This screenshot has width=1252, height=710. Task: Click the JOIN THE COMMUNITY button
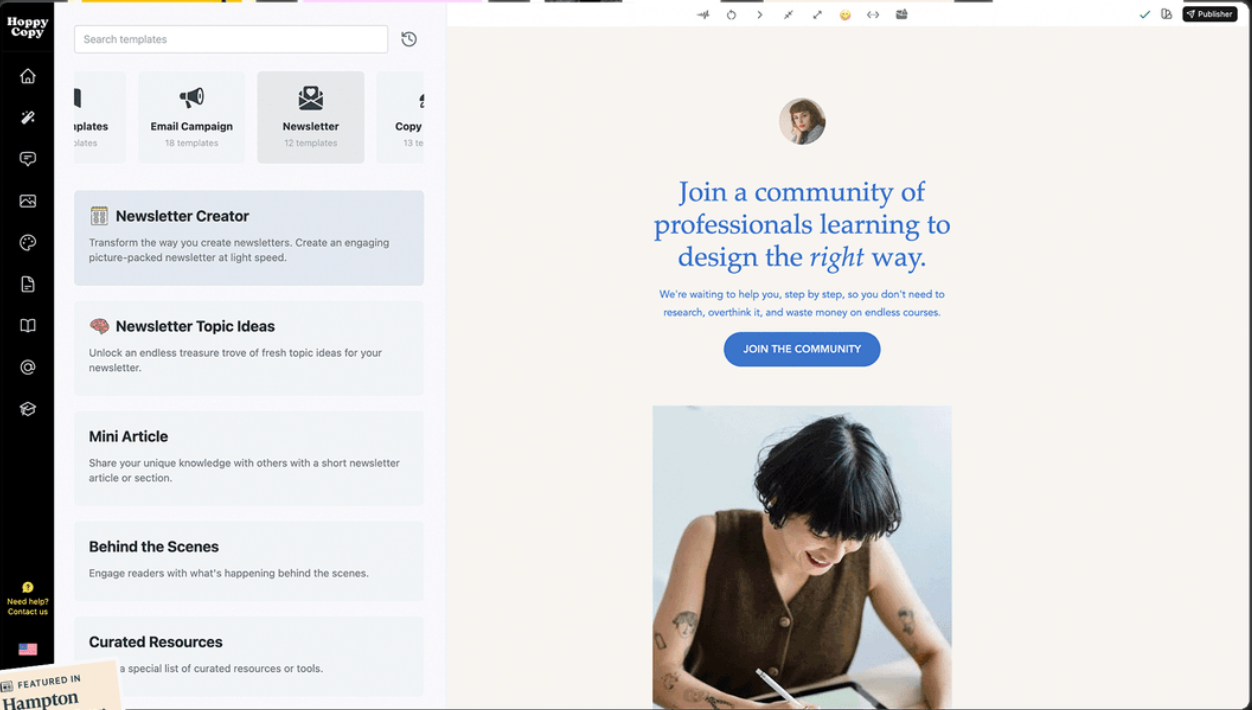coord(802,349)
